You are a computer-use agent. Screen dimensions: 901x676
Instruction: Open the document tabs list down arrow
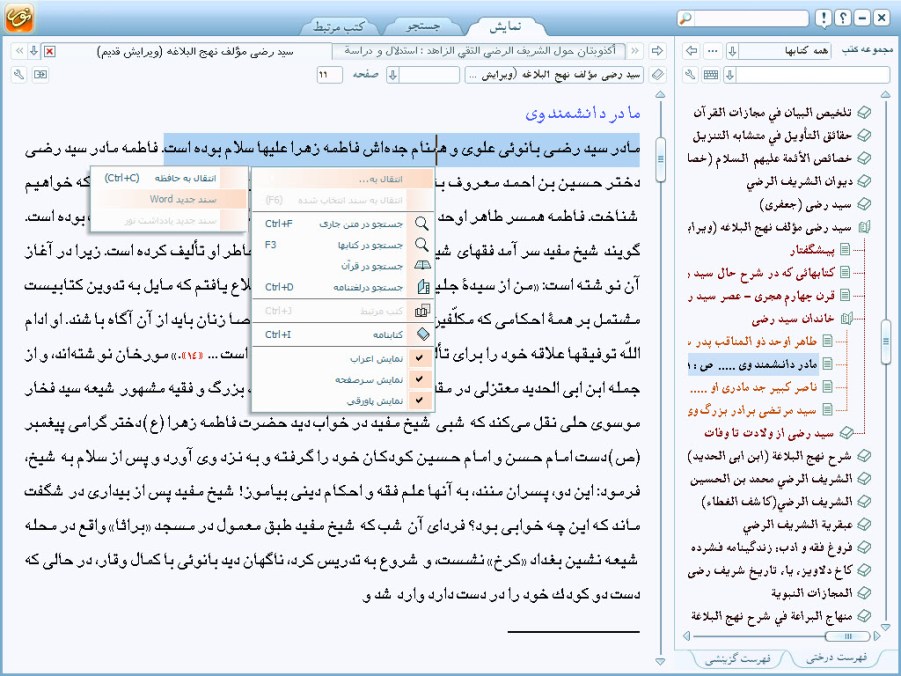pos(34,51)
